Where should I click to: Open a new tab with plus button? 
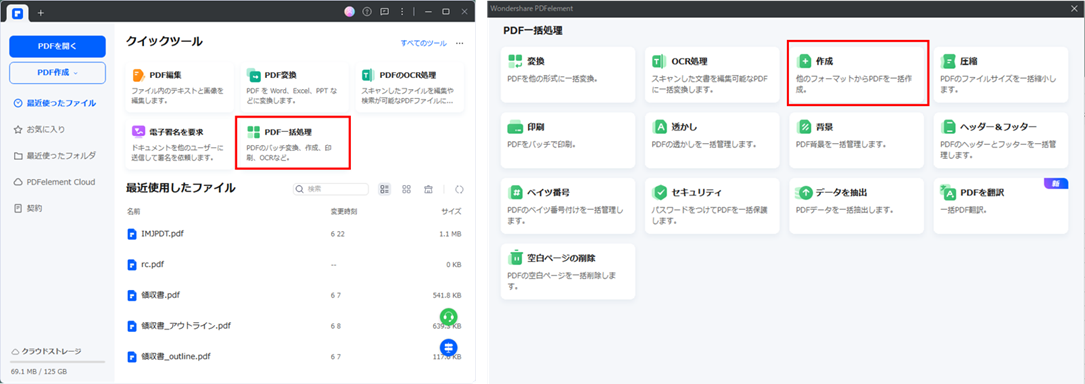(x=41, y=12)
